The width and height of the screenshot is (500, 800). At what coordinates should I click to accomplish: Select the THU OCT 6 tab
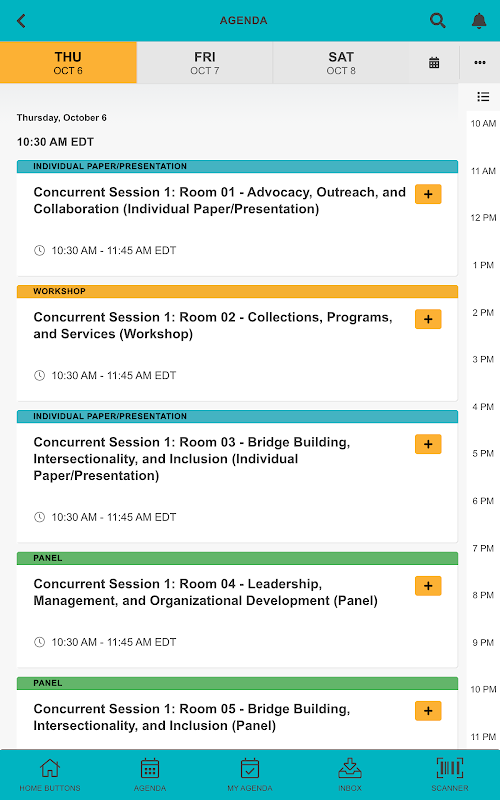click(68, 63)
